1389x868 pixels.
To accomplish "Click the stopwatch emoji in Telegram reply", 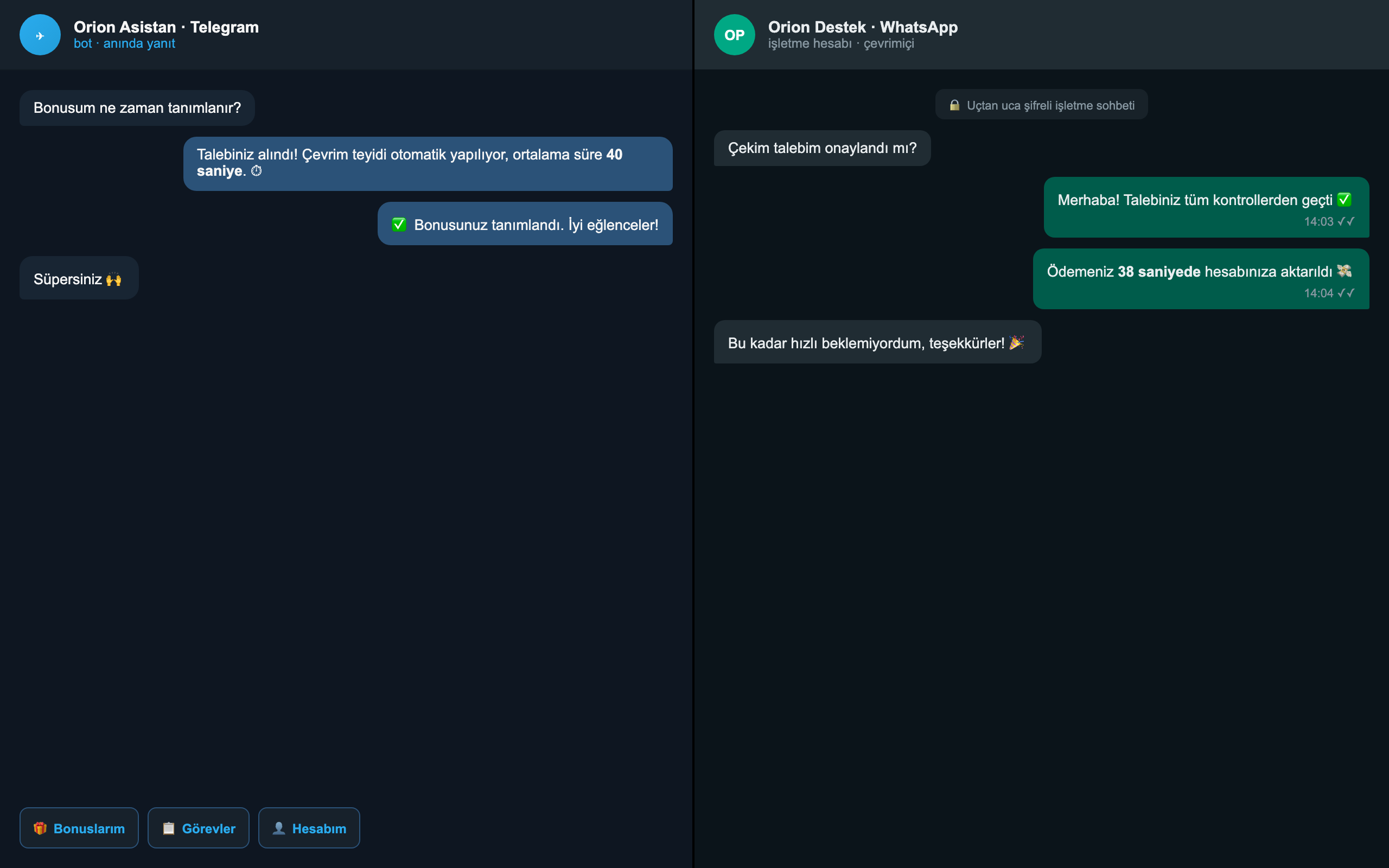I will (x=257, y=170).
